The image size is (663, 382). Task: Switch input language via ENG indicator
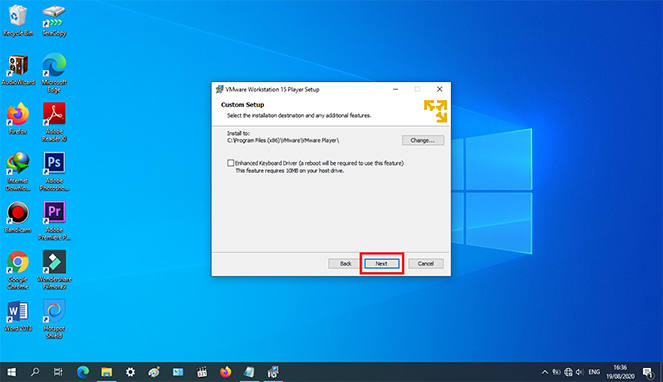[594, 372]
